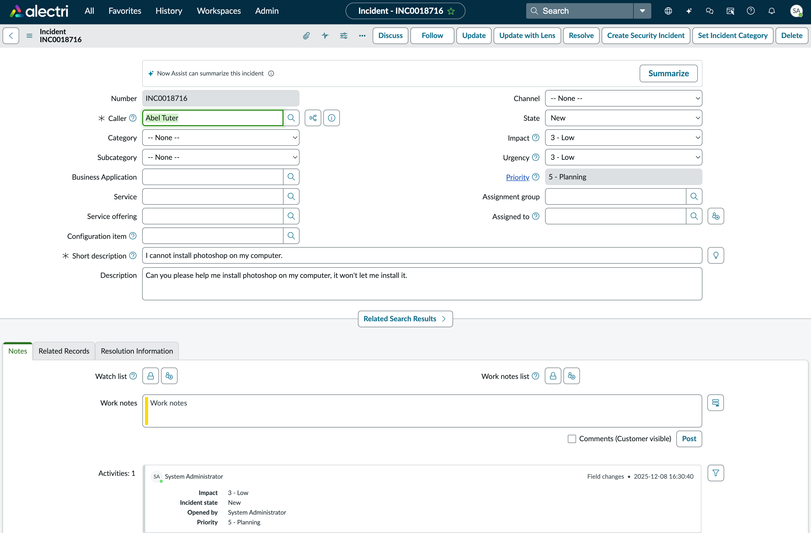The image size is (811, 533).
Task: Open the Urgency dropdown
Action: 623,157
